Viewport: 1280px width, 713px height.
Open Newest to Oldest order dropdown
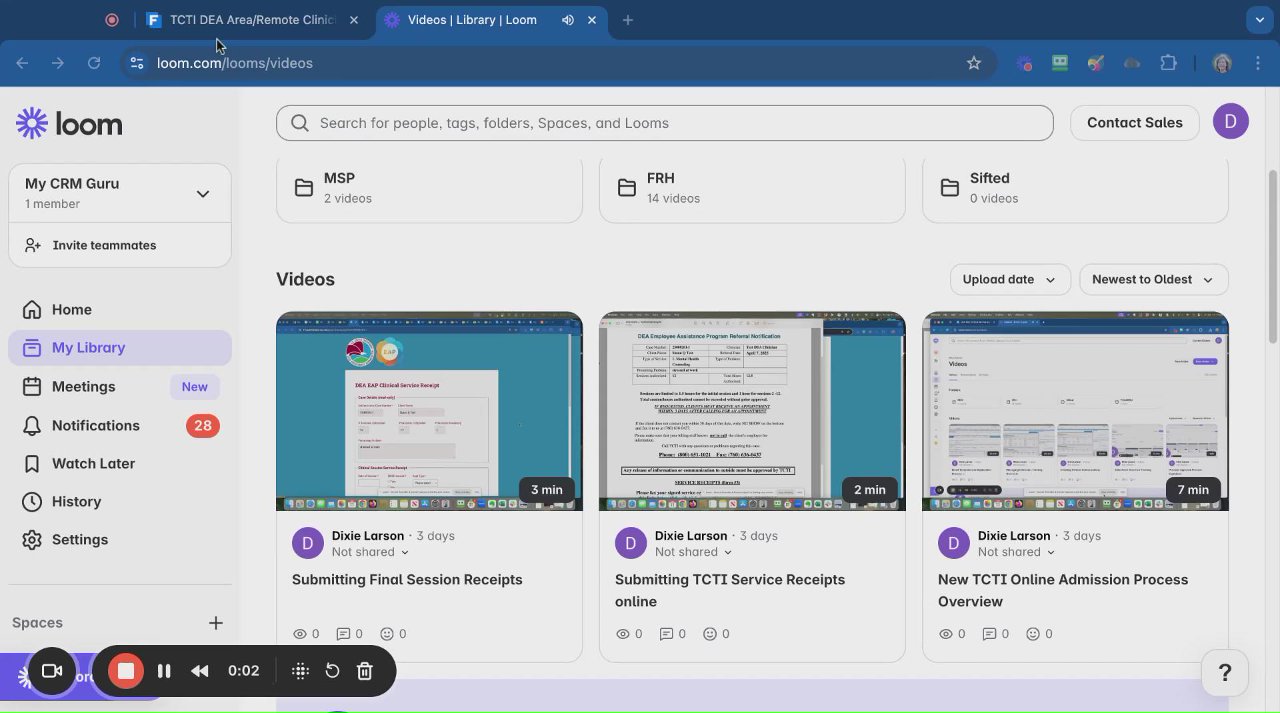click(x=1154, y=279)
